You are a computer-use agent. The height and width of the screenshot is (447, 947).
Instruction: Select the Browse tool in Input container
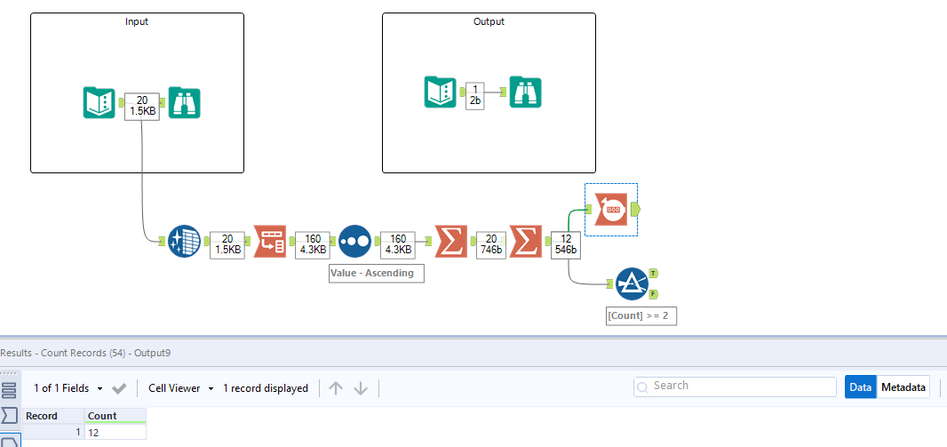click(x=185, y=103)
